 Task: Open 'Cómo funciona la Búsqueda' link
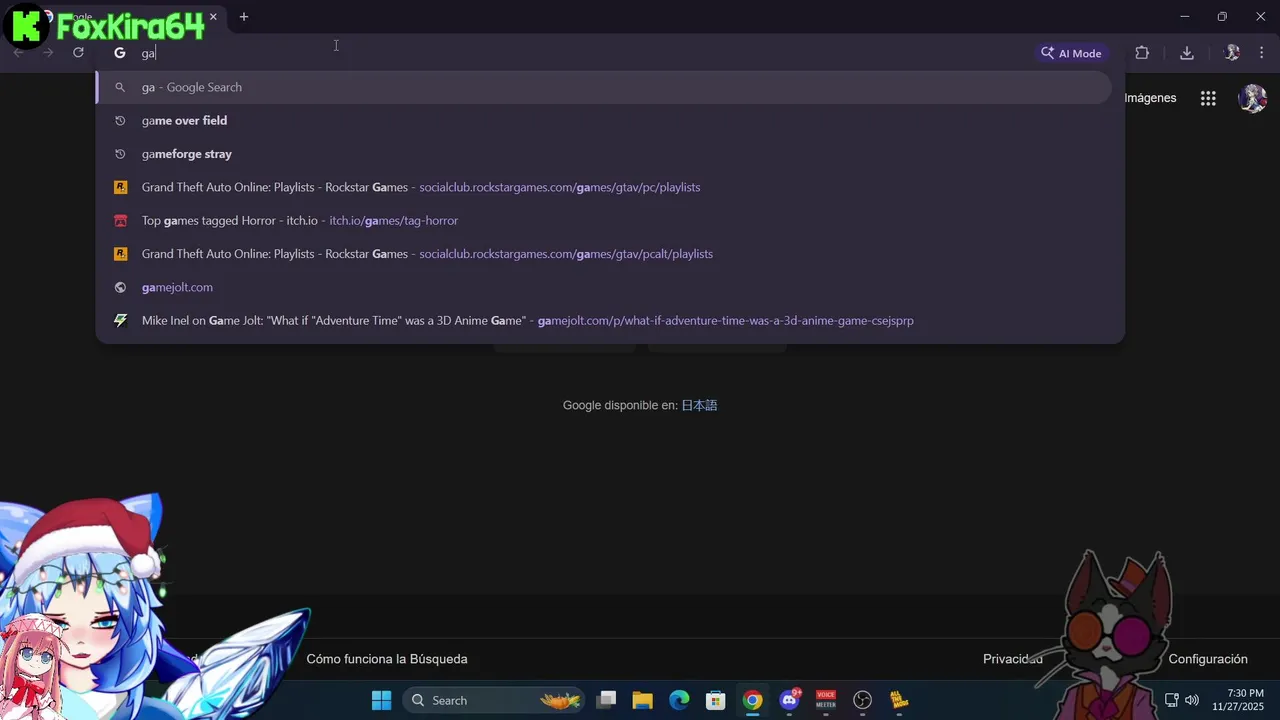click(387, 659)
